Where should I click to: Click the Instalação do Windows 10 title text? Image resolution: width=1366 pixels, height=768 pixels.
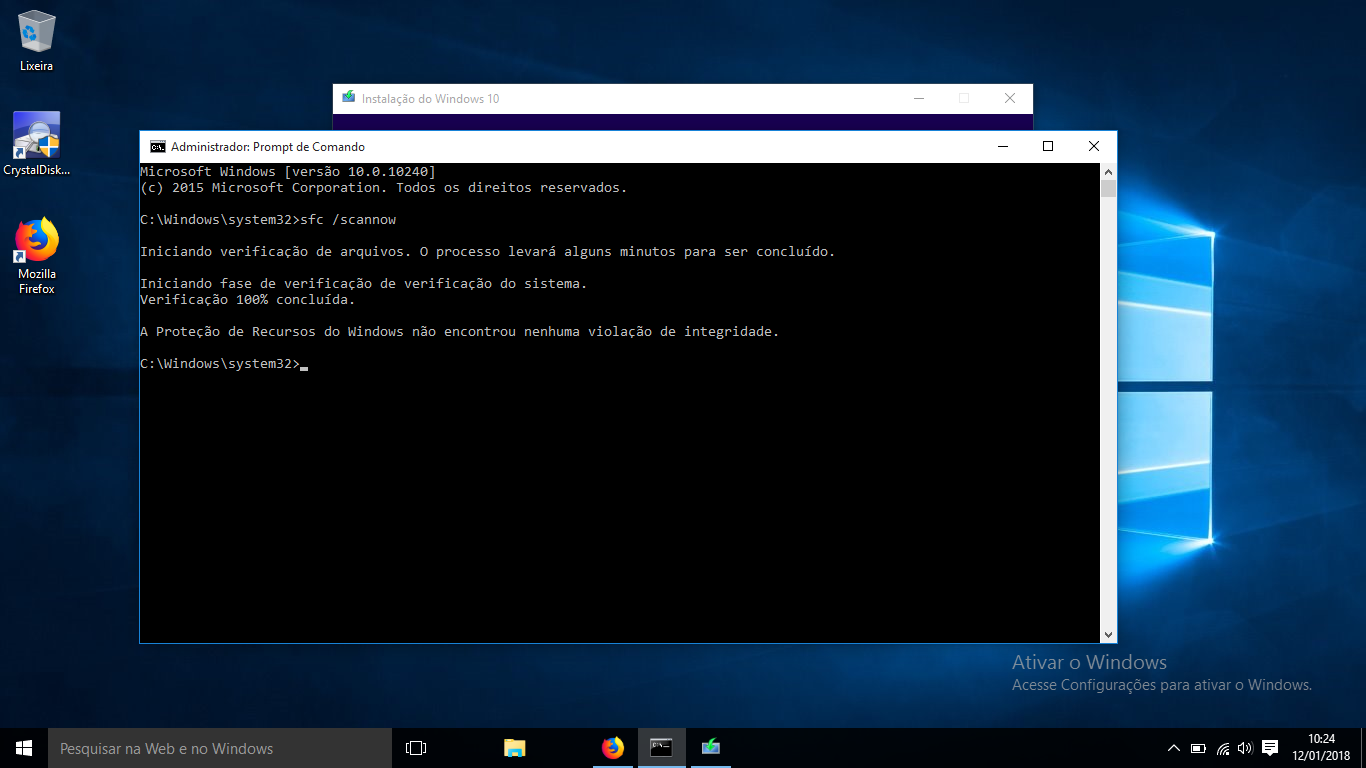[x=430, y=99]
